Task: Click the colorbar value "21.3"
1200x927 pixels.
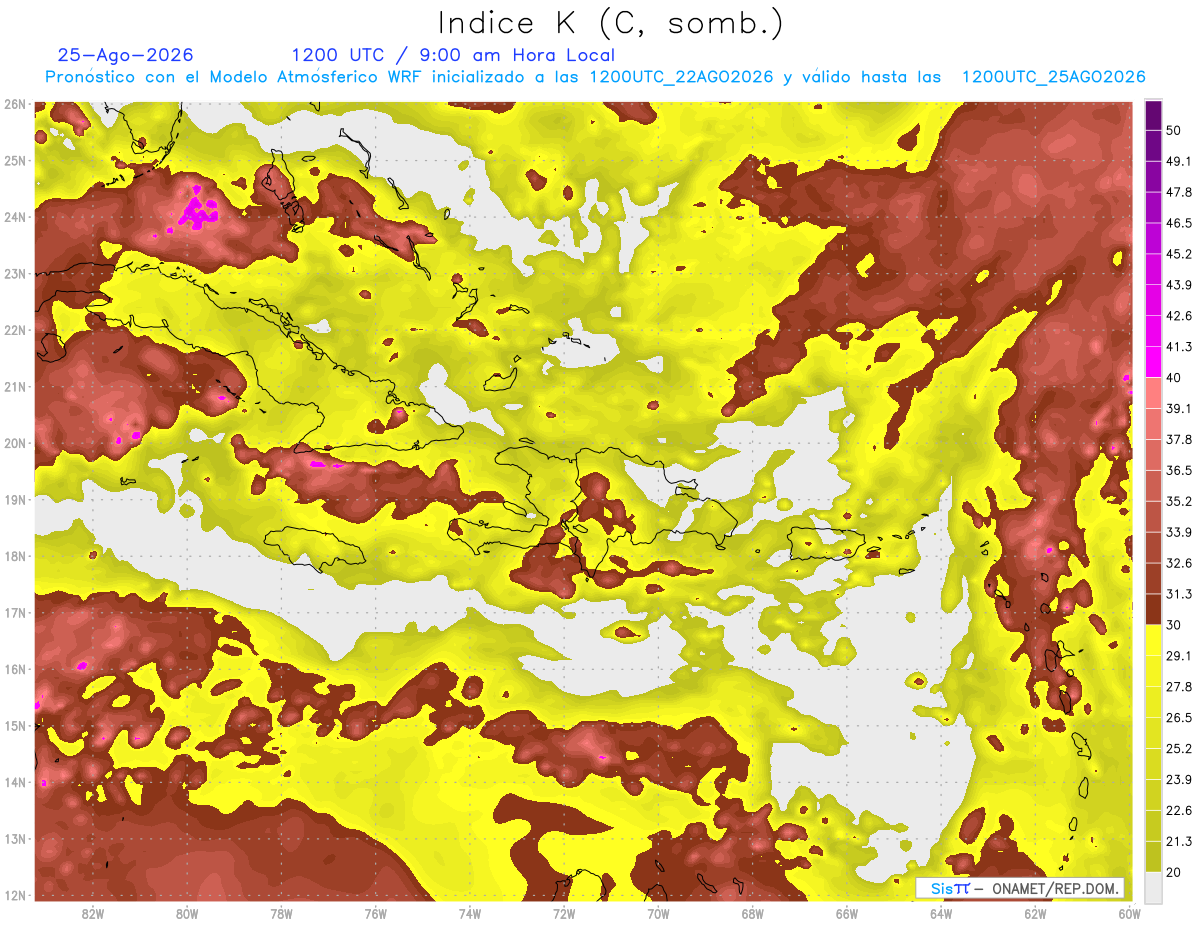Action: (x=1178, y=841)
